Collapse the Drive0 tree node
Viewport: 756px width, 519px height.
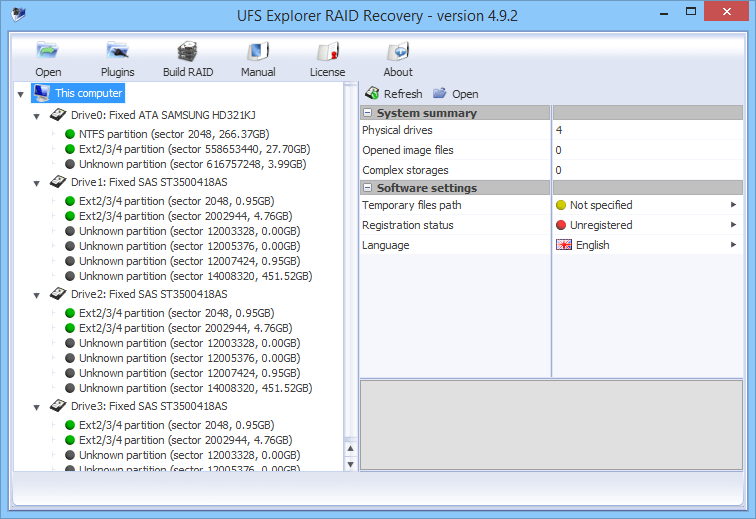point(37,116)
